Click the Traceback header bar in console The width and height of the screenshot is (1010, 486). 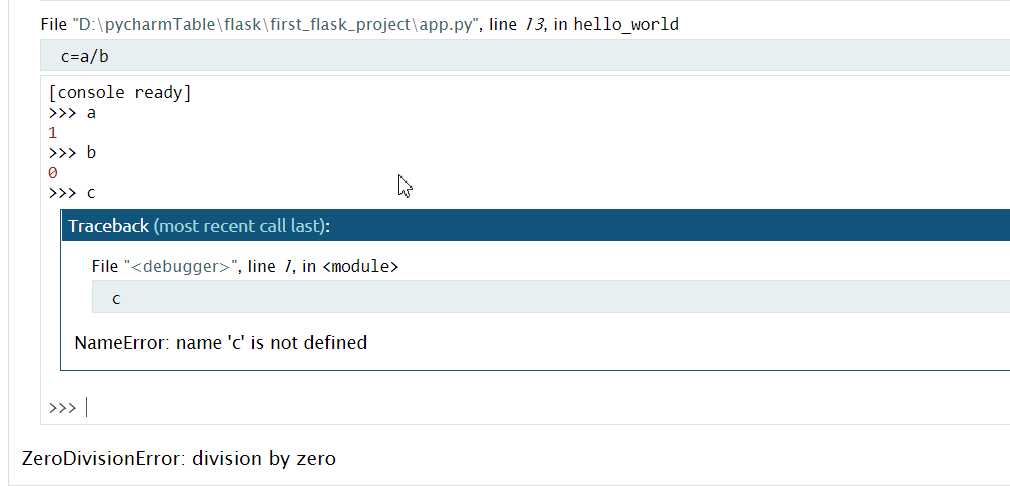coord(535,226)
